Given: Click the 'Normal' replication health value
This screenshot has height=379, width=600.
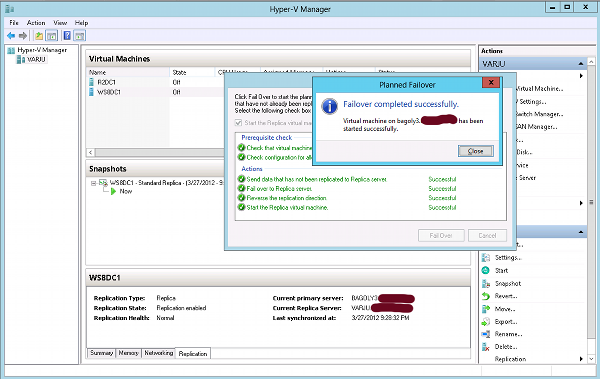Looking at the screenshot, I should 165,318.
